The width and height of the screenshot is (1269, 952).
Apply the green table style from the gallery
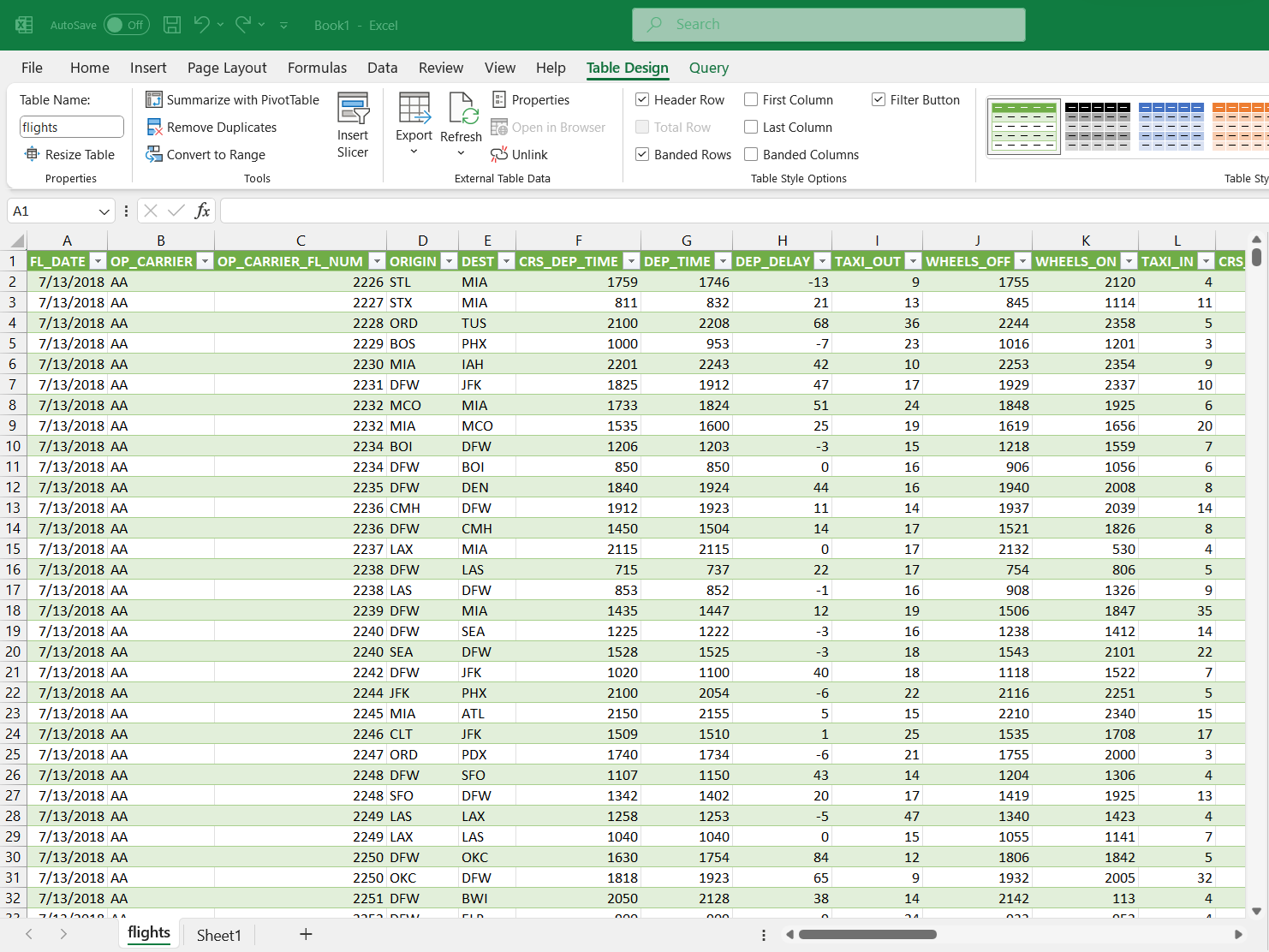pos(1024,126)
